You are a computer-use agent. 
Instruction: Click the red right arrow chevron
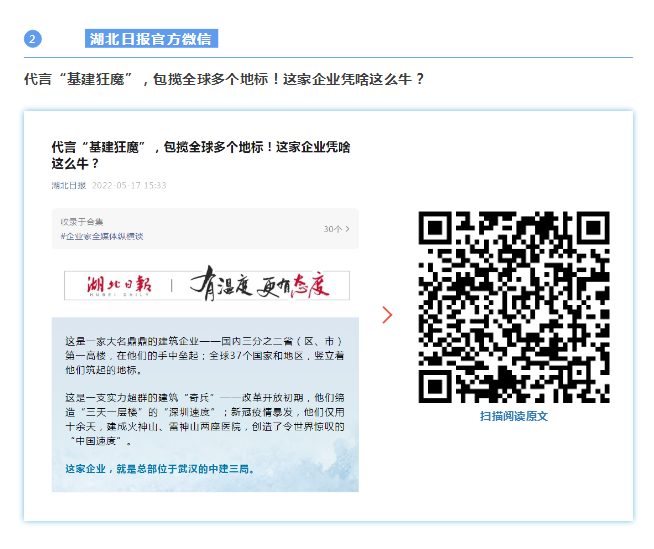pyautogui.click(x=387, y=315)
